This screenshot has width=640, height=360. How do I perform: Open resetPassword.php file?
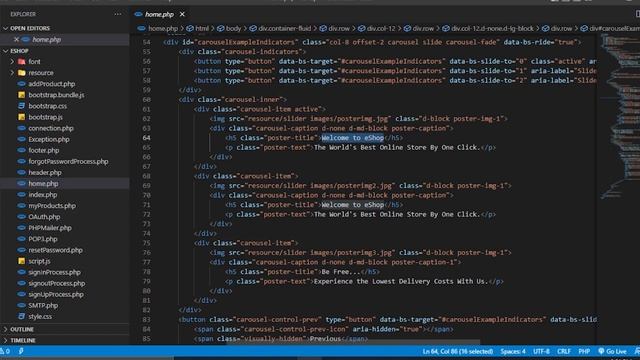(55, 250)
